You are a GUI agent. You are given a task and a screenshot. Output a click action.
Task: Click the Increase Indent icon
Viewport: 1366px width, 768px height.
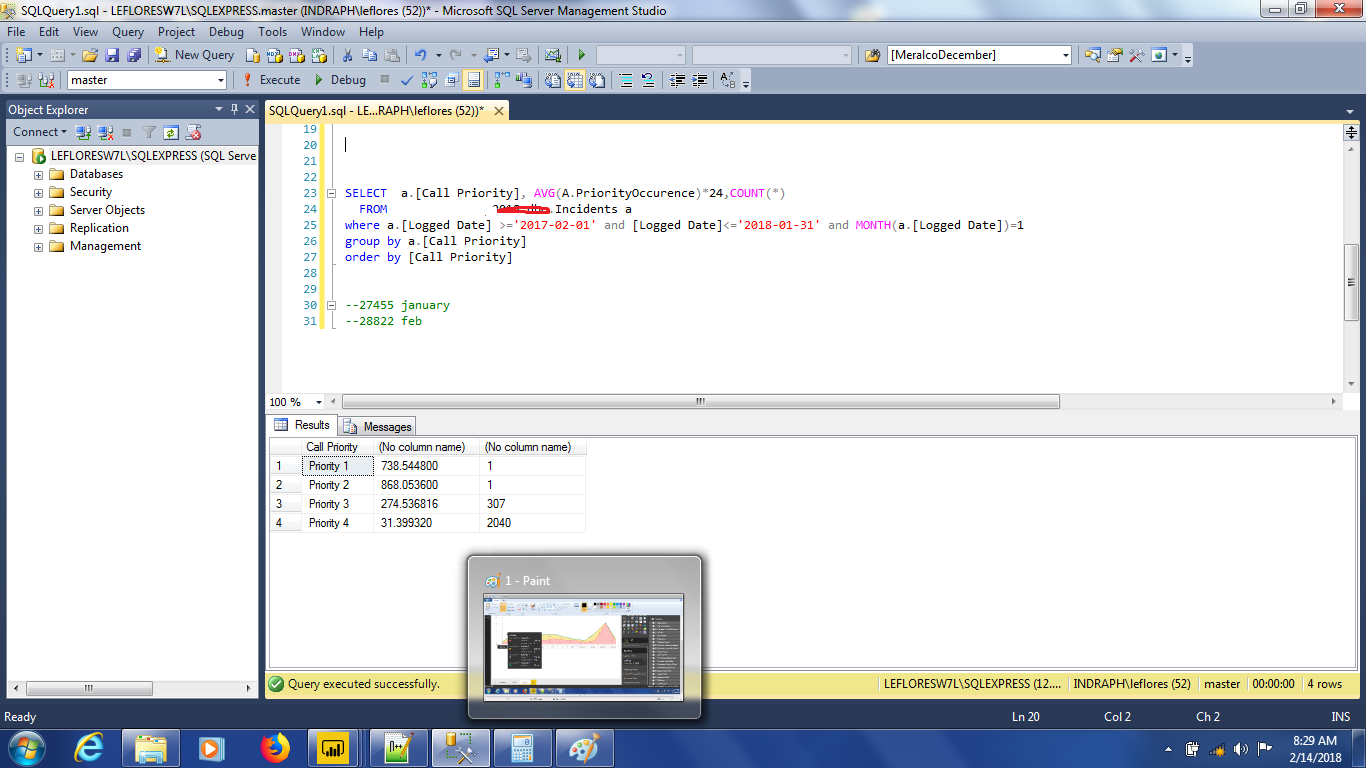pos(699,80)
